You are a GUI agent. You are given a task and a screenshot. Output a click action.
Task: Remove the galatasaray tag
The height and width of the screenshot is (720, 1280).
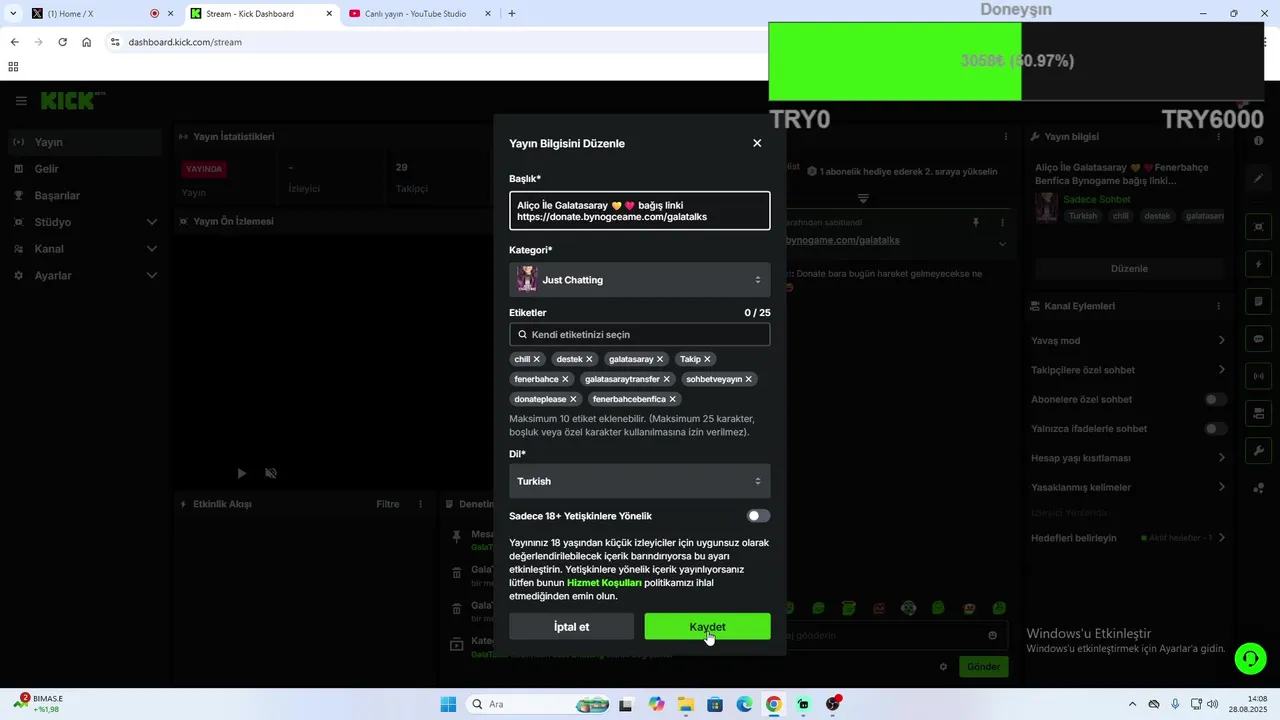point(660,359)
